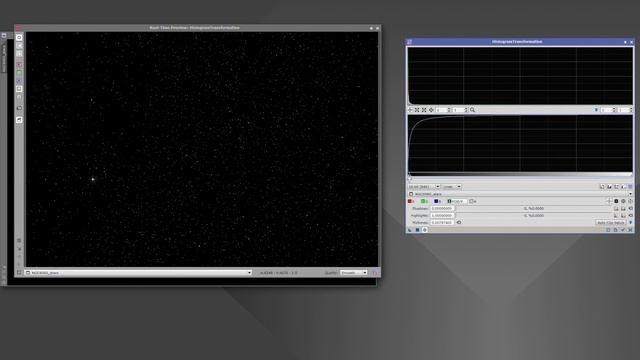Click the gray midtones readout mode icon

(623, 201)
